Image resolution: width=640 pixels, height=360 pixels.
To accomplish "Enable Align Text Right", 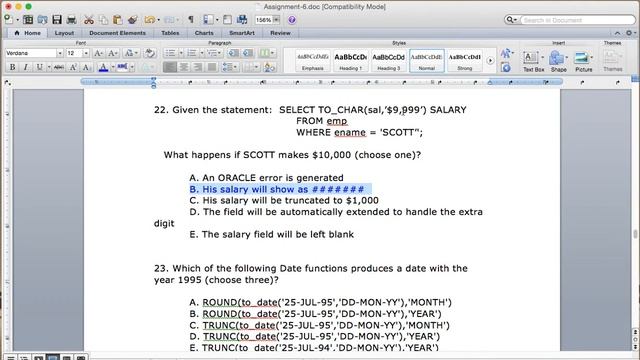I will (x=198, y=67).
